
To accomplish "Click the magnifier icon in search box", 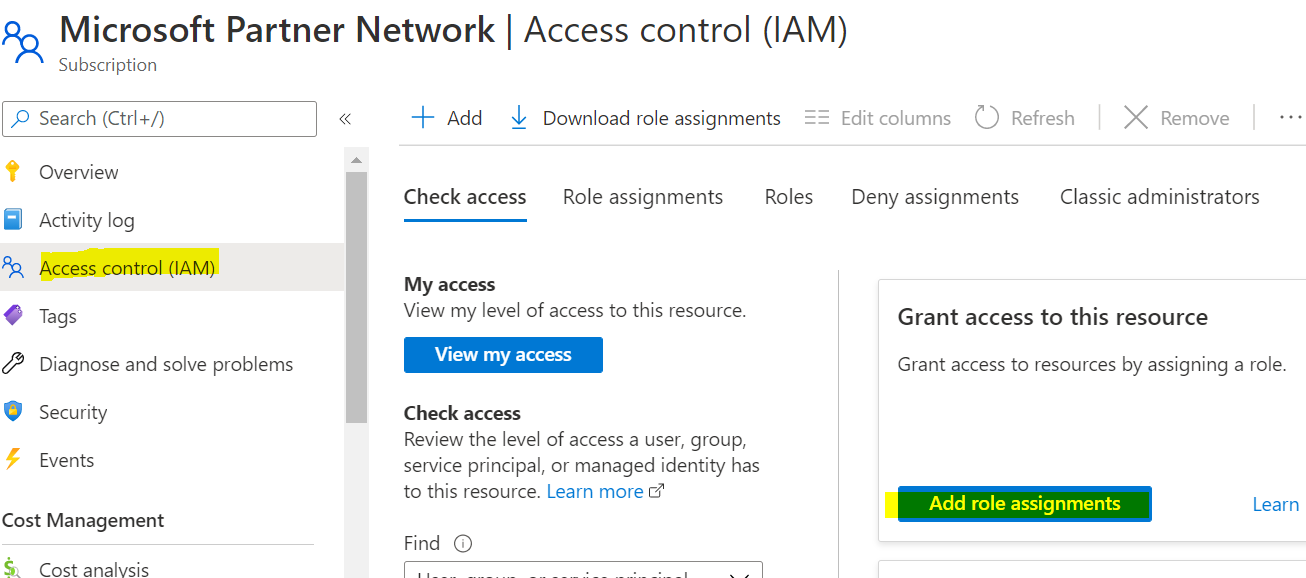I will 22,118.
